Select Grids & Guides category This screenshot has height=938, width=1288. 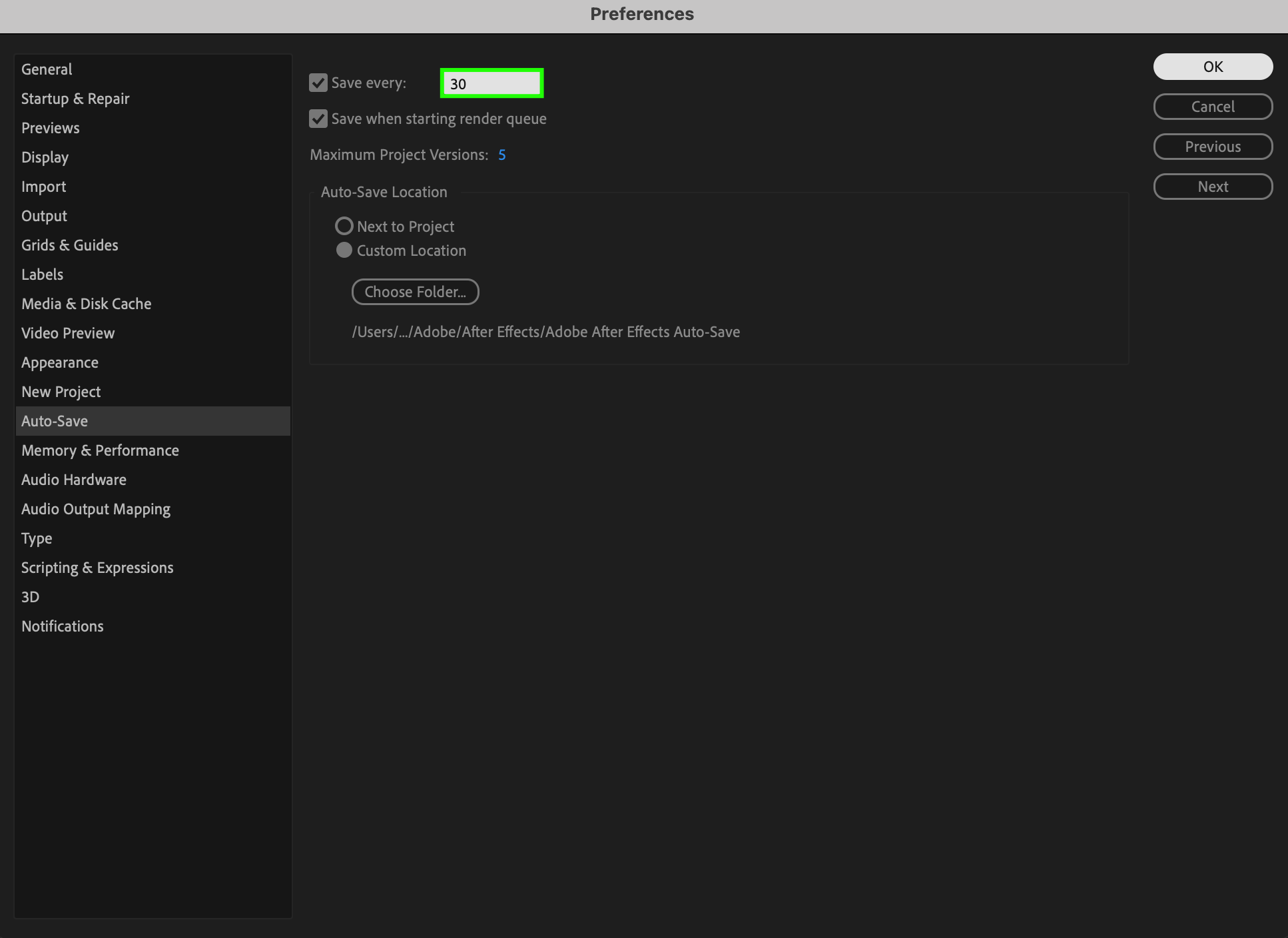click(x=70, y=245)
